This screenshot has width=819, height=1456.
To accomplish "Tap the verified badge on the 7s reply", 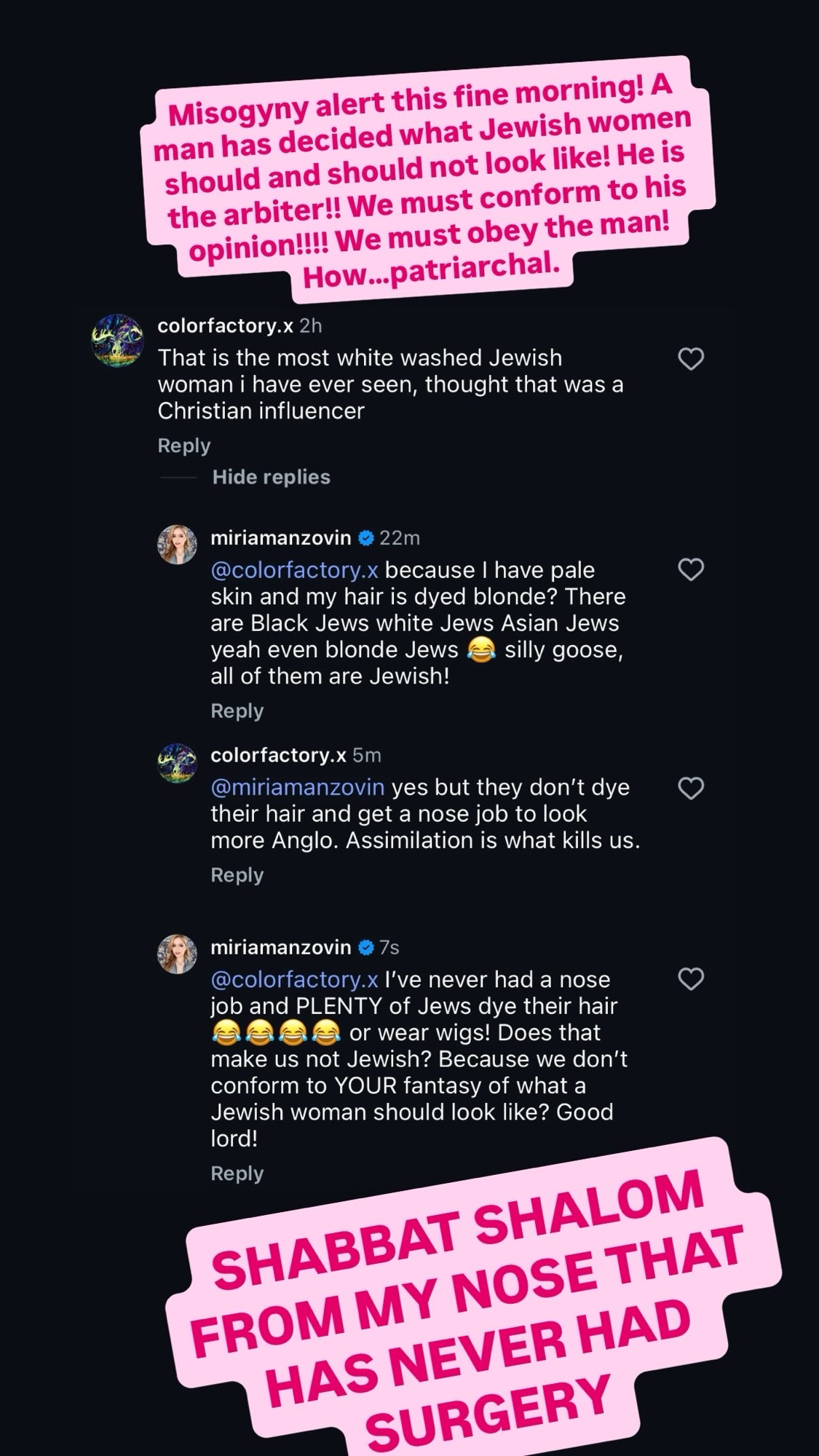I will (366, 947).
